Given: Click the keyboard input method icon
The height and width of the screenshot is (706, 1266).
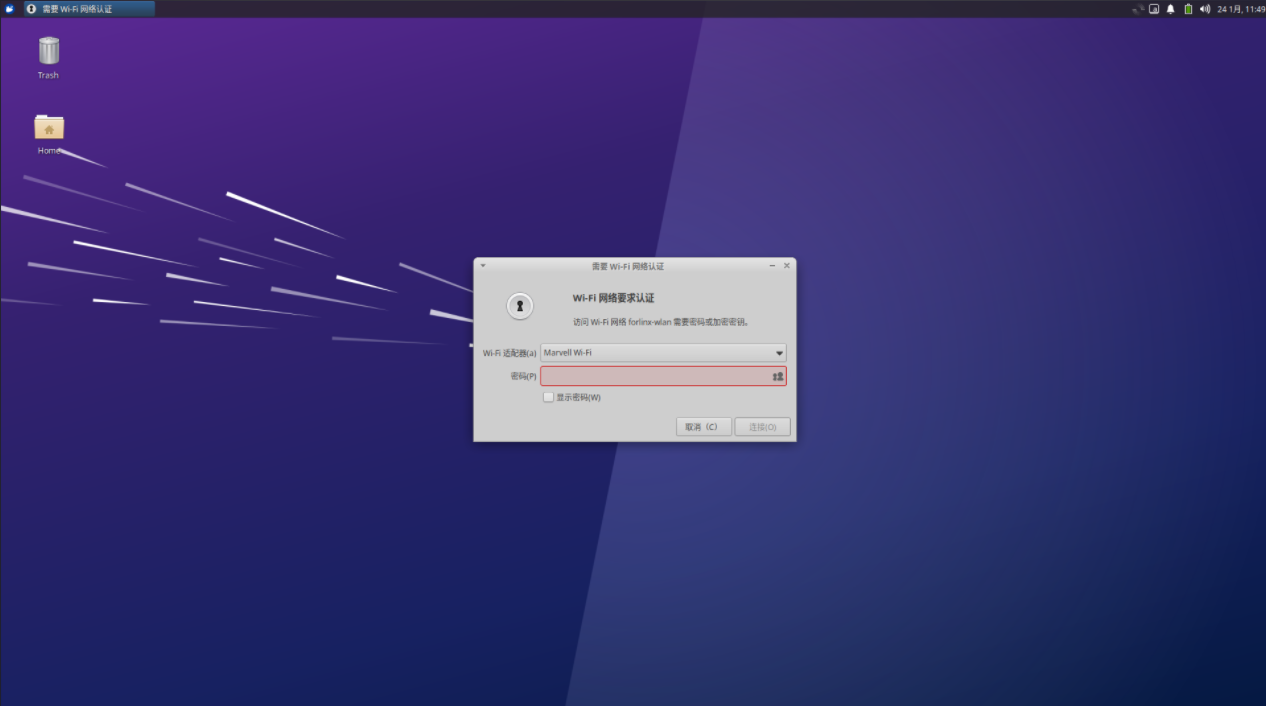Looking at the screenshot, I should coord(1154,9).
